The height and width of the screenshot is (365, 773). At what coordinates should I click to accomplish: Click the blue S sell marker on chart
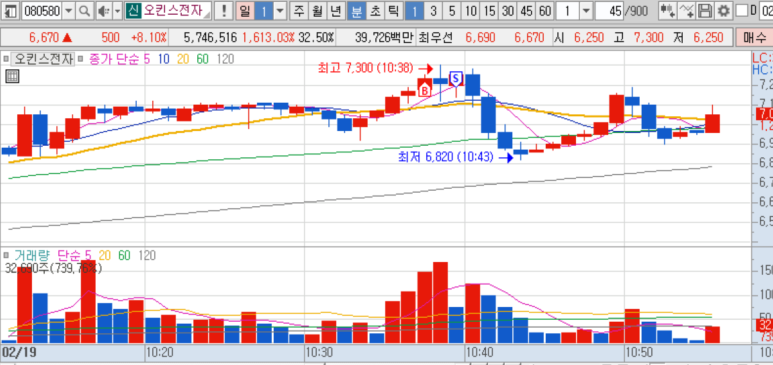point(456,78)
